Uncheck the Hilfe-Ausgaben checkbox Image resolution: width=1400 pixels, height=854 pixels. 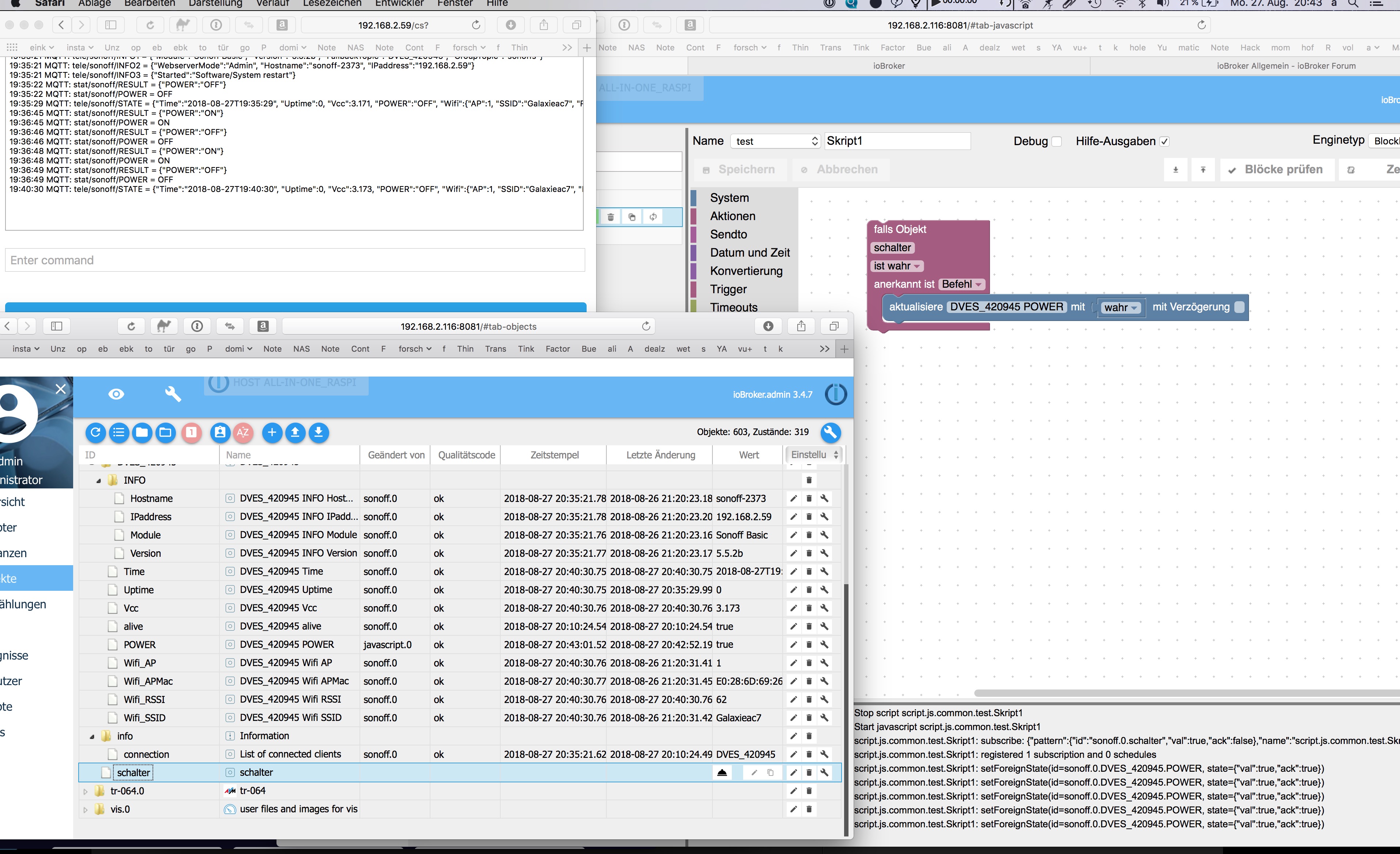[x=1164, y=141]
